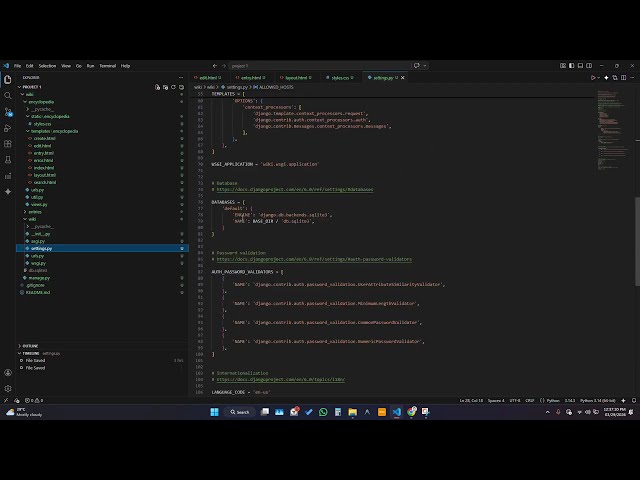Open index.html in the file tree

point(44,168)
